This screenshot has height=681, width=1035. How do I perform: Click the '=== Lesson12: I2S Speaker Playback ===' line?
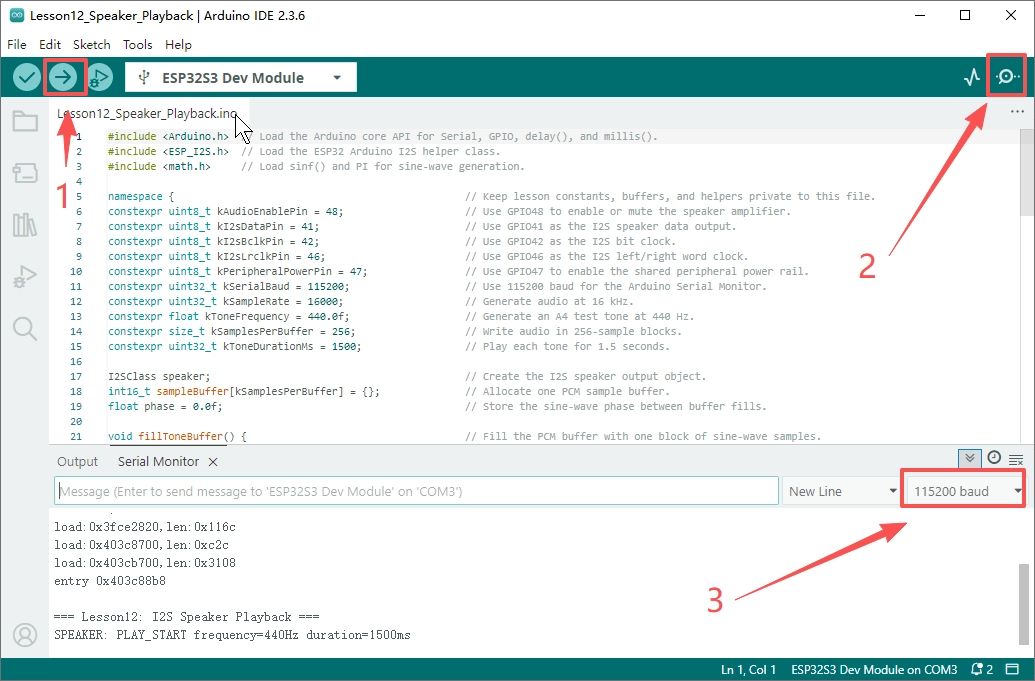point(187,617)
